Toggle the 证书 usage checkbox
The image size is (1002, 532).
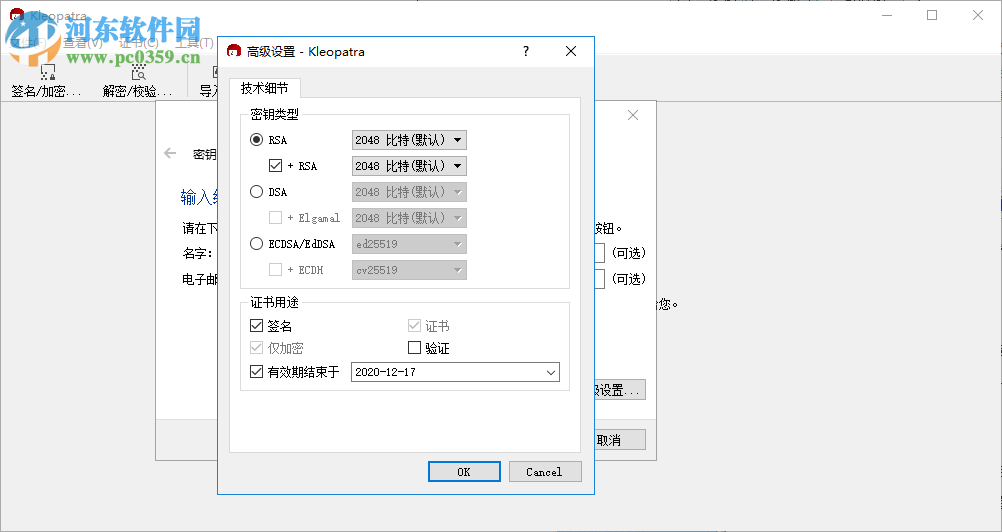point(414,326)
